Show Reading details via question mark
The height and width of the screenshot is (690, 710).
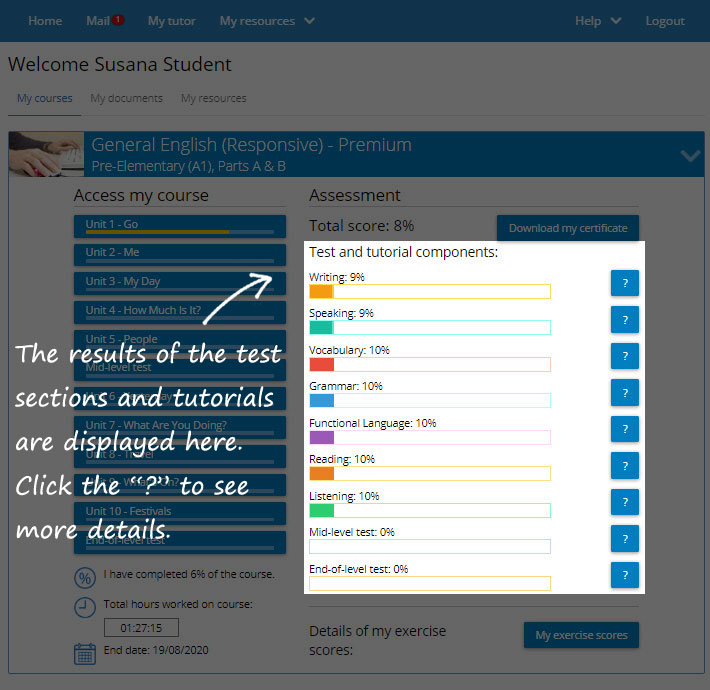coord(624,465)
